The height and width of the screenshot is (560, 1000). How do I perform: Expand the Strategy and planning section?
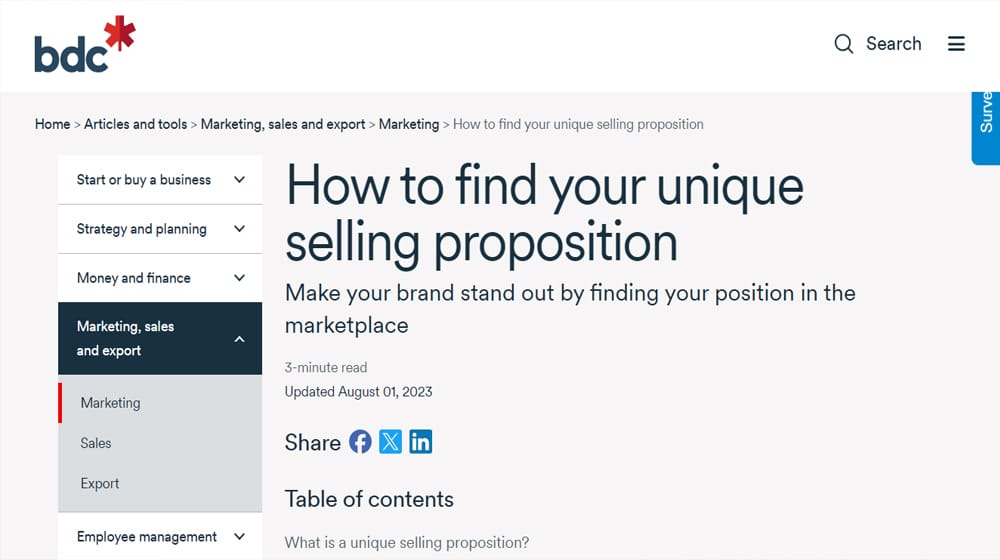(x=160, y=229)
